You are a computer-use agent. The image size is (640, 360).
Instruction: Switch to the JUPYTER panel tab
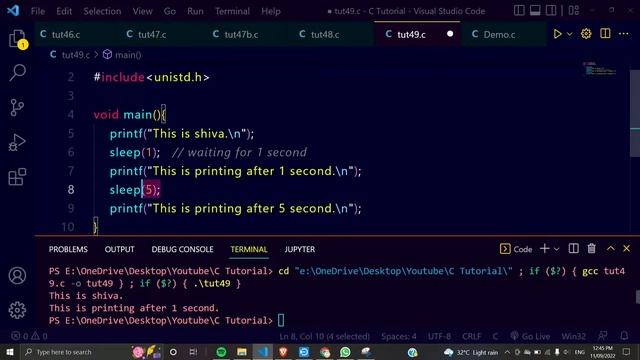300,249
